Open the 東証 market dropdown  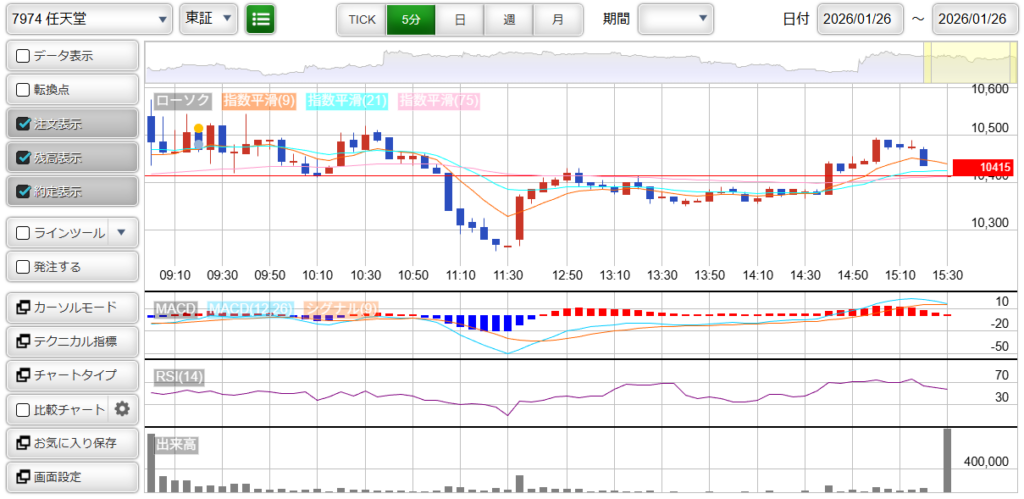click(208, 19)
